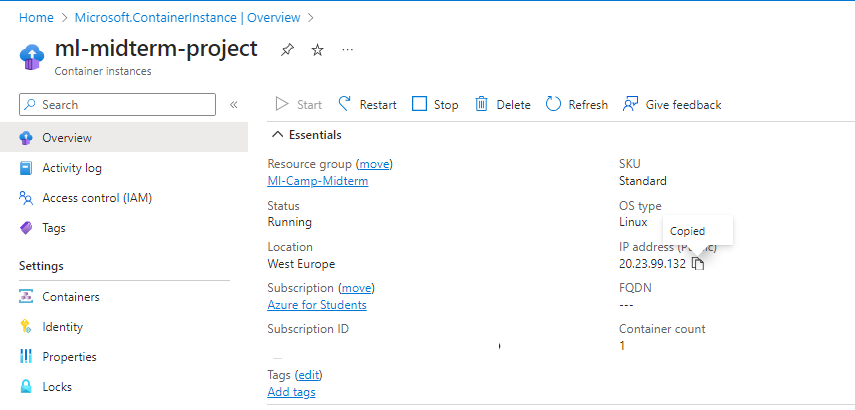Image resolution: width=855 pixels, height=410 pixels.
Task: Click the Subscription ID label
Action: pos(308,329)
